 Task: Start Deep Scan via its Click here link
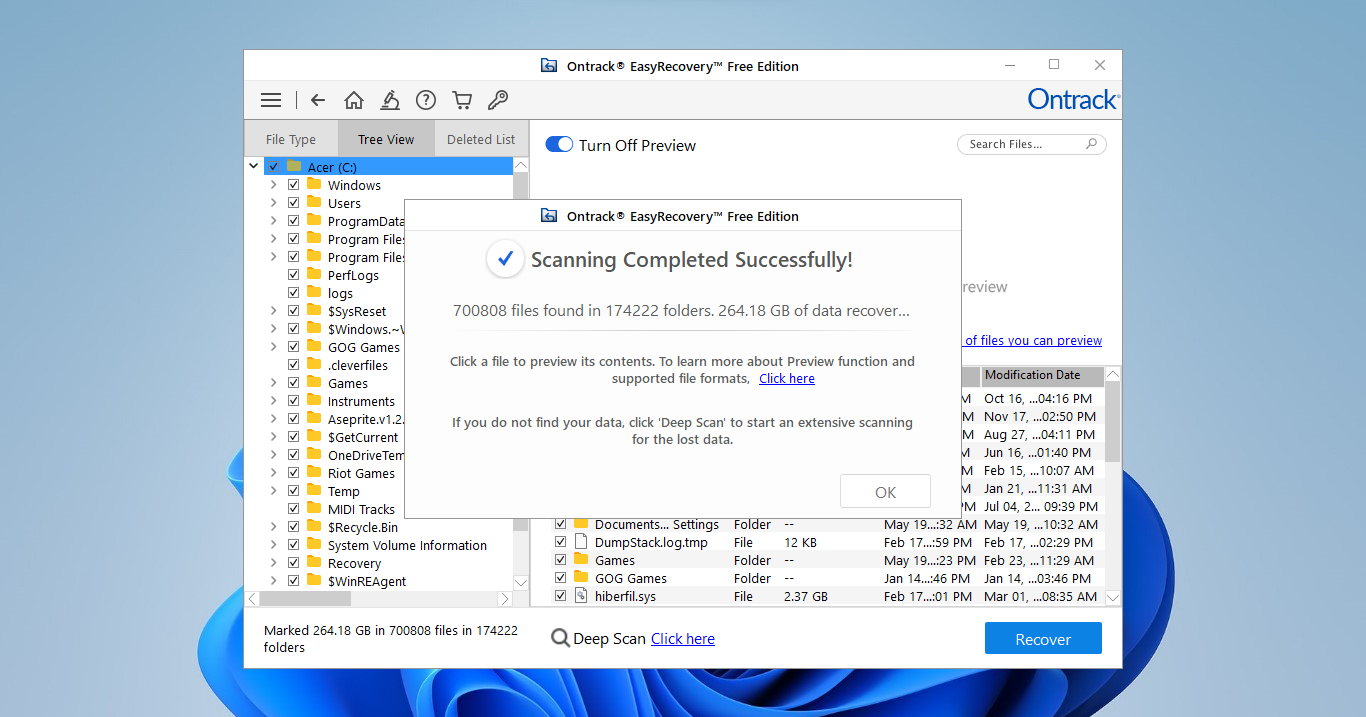[683, 639]
